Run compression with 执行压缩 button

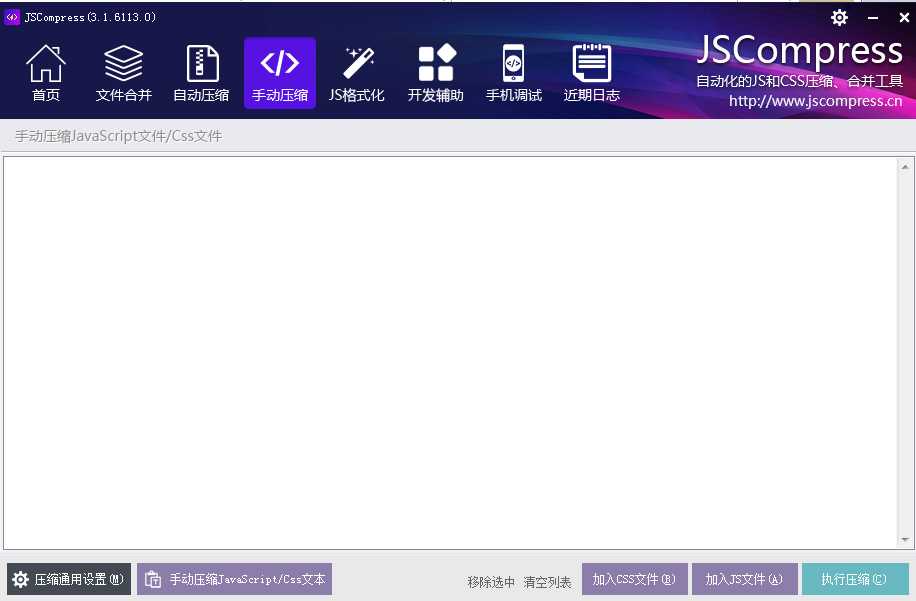(x=855, y=579)
